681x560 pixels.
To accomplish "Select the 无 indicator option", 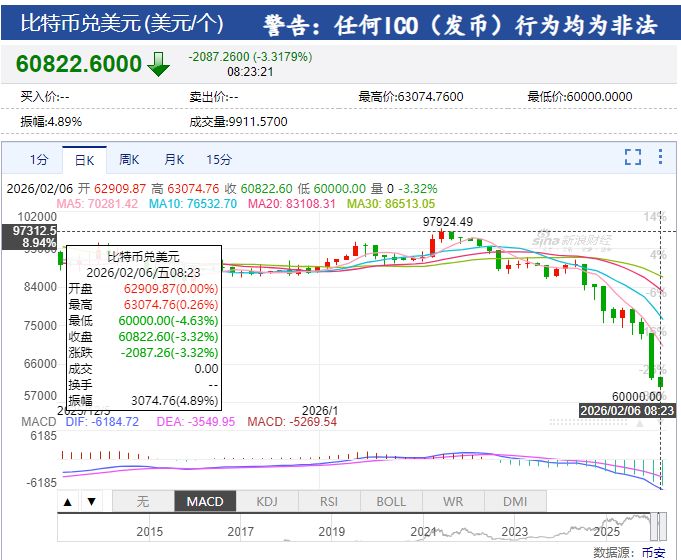I will coord(142,501).
